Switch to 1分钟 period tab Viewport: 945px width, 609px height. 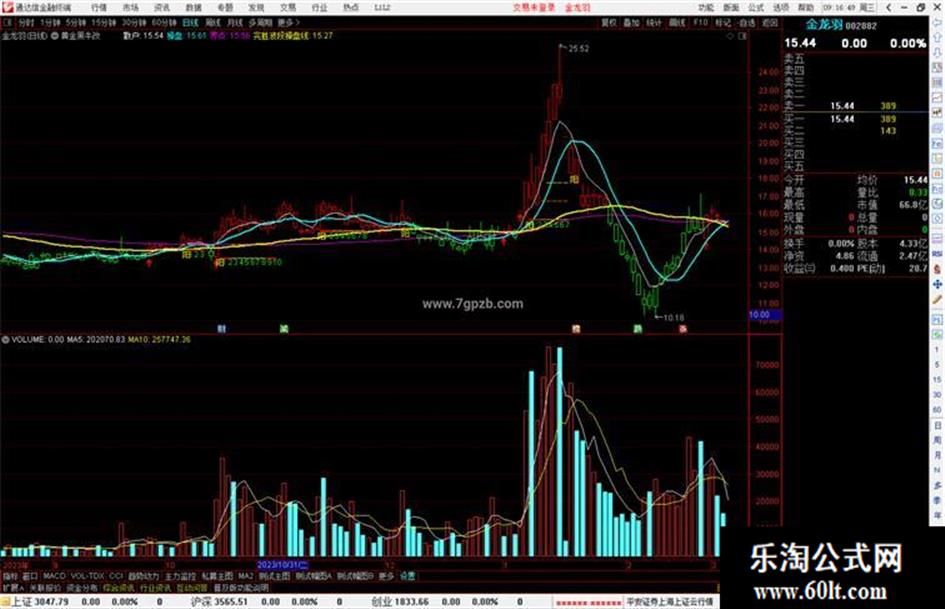click(x=50, y=22)
